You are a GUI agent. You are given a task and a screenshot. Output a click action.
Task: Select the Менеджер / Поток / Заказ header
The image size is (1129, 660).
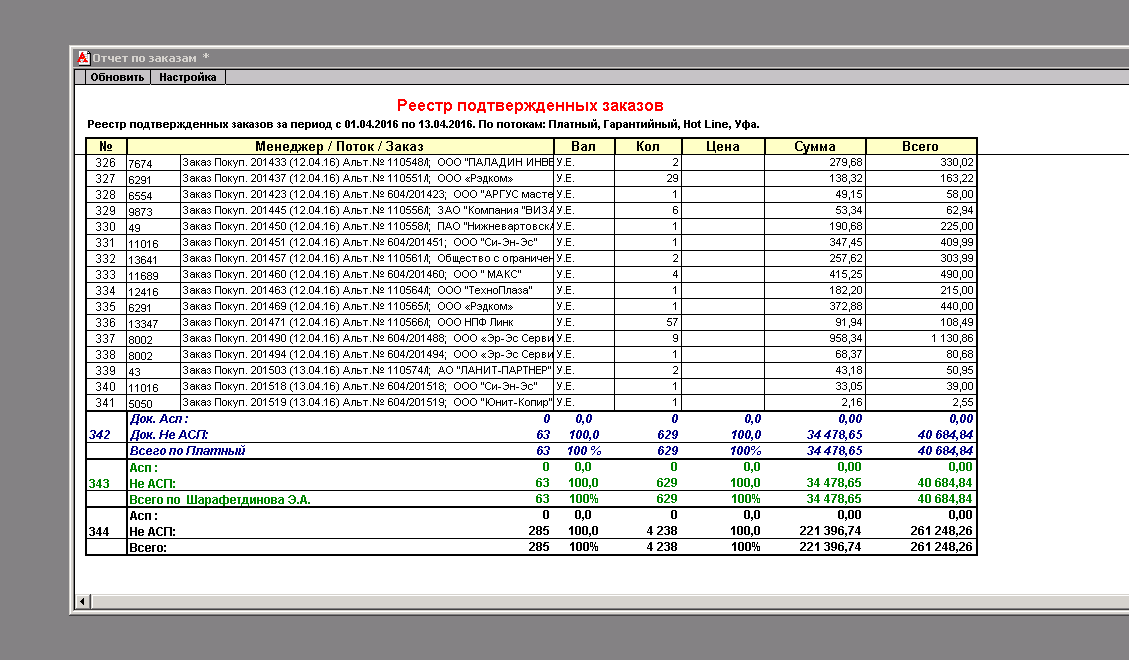(340, 146)
